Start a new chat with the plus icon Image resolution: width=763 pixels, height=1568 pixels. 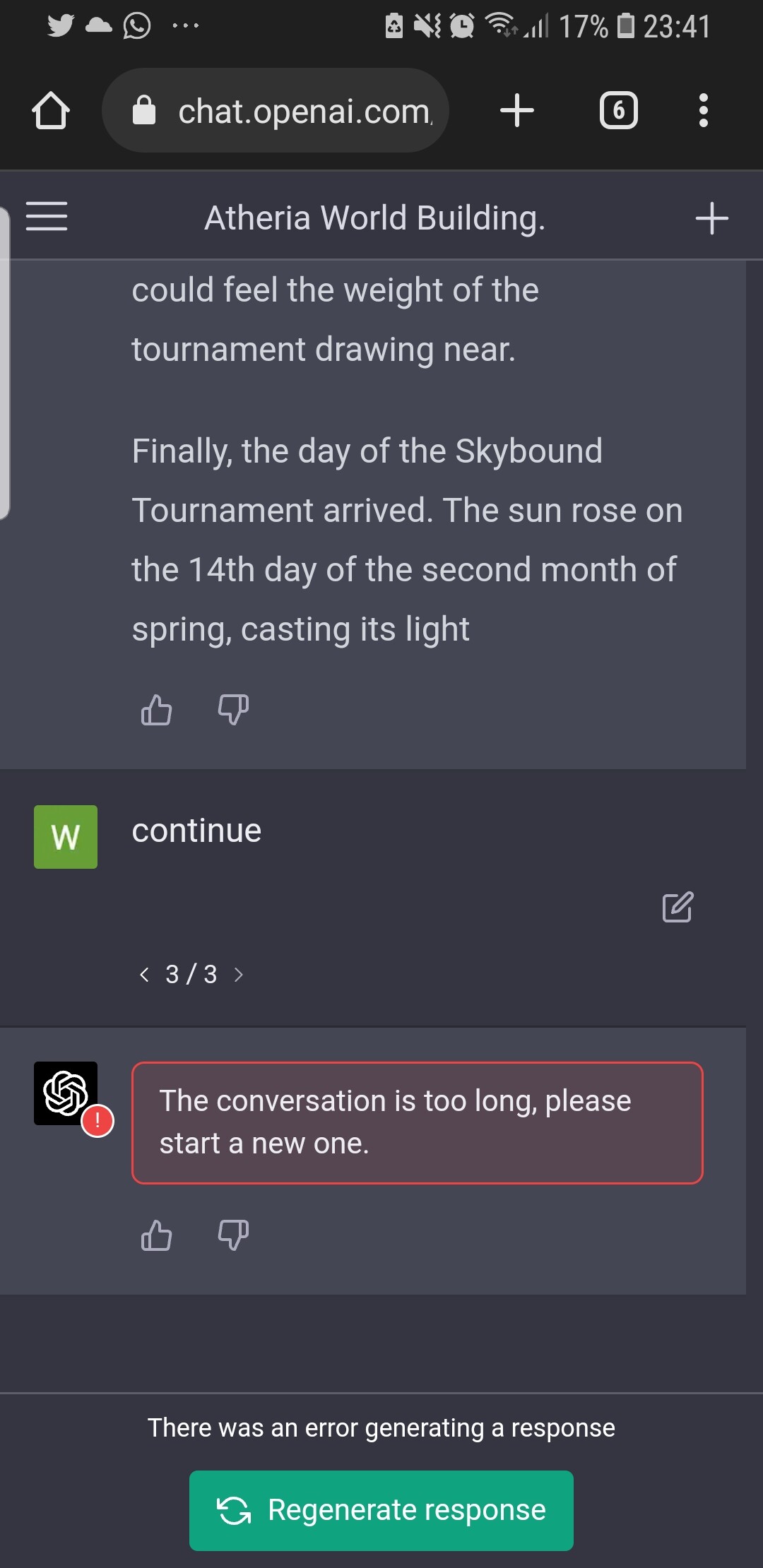coord(711,218)
